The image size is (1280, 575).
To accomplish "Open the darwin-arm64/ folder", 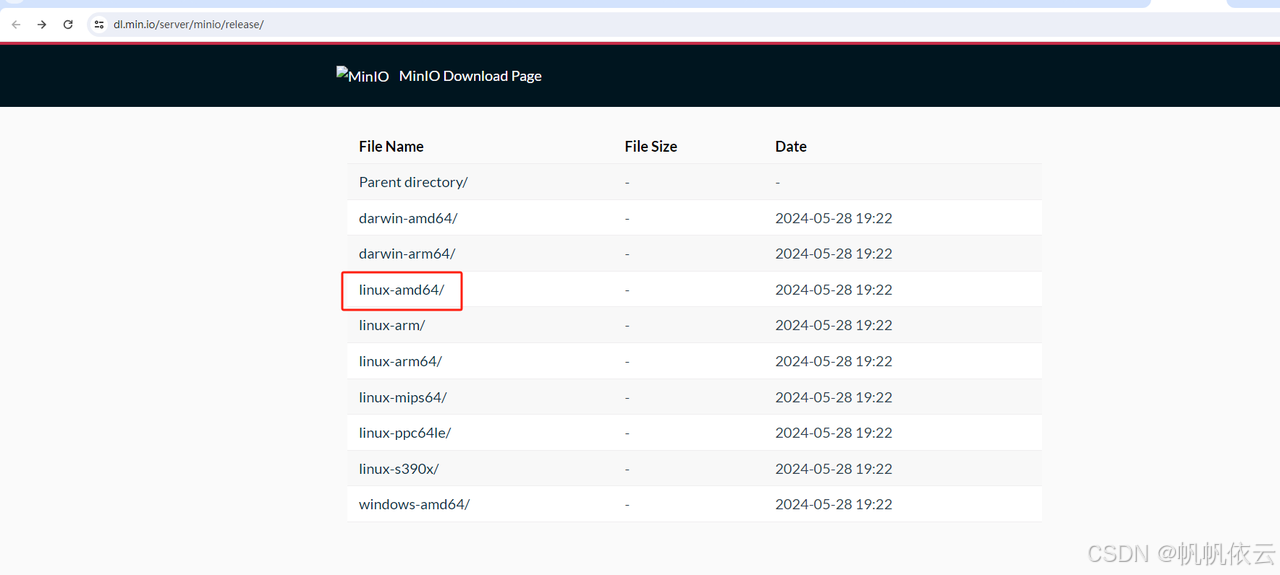I will (407, 254).
